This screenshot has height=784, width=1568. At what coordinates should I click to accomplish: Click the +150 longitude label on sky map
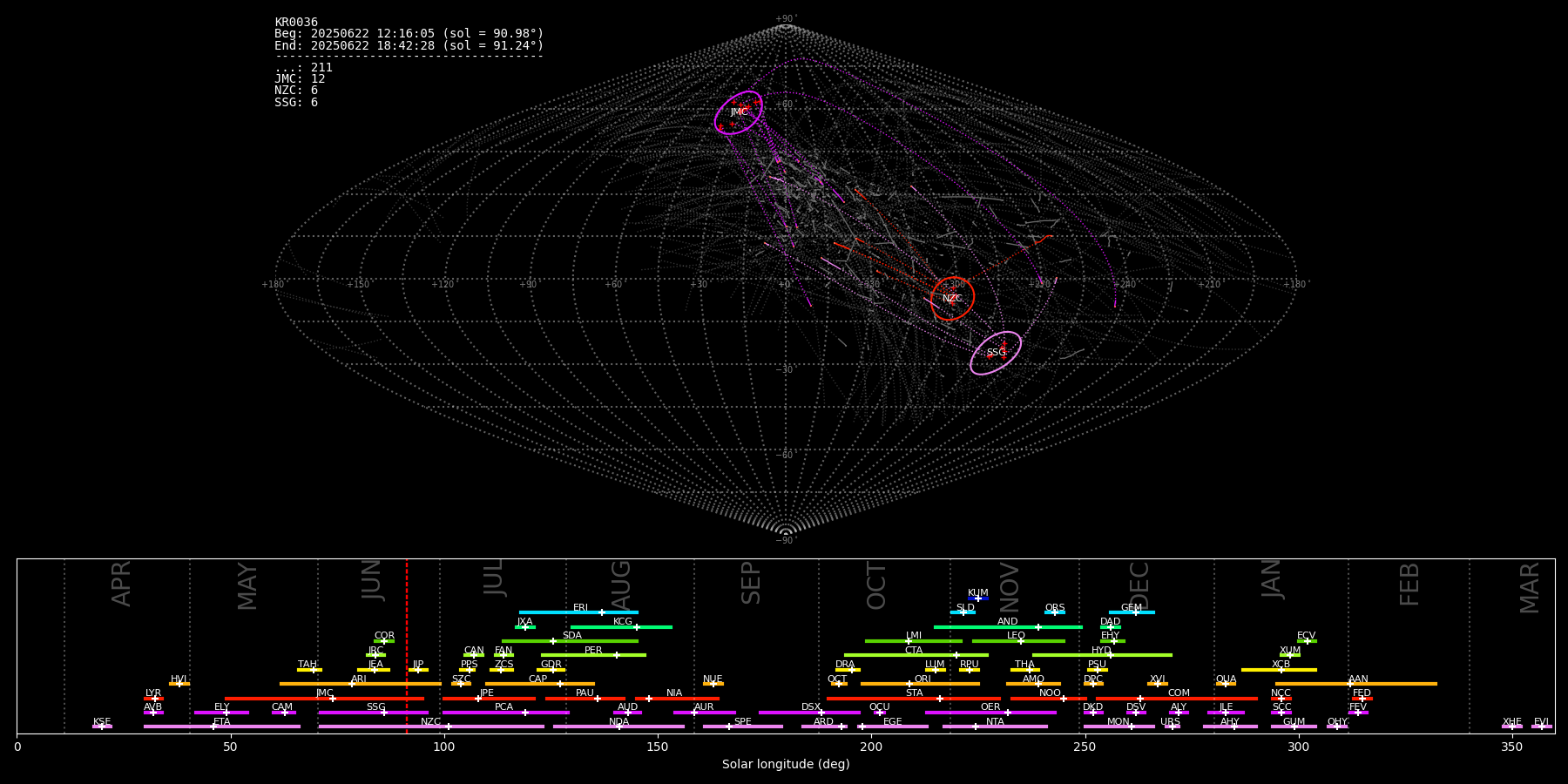coord(358,285)
